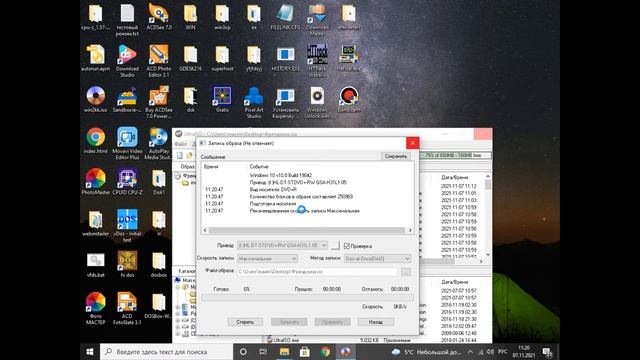Open Download Master desktop shortcut
Image resolution: width=640 pixels, height=360 pixels.
(317, 19)
